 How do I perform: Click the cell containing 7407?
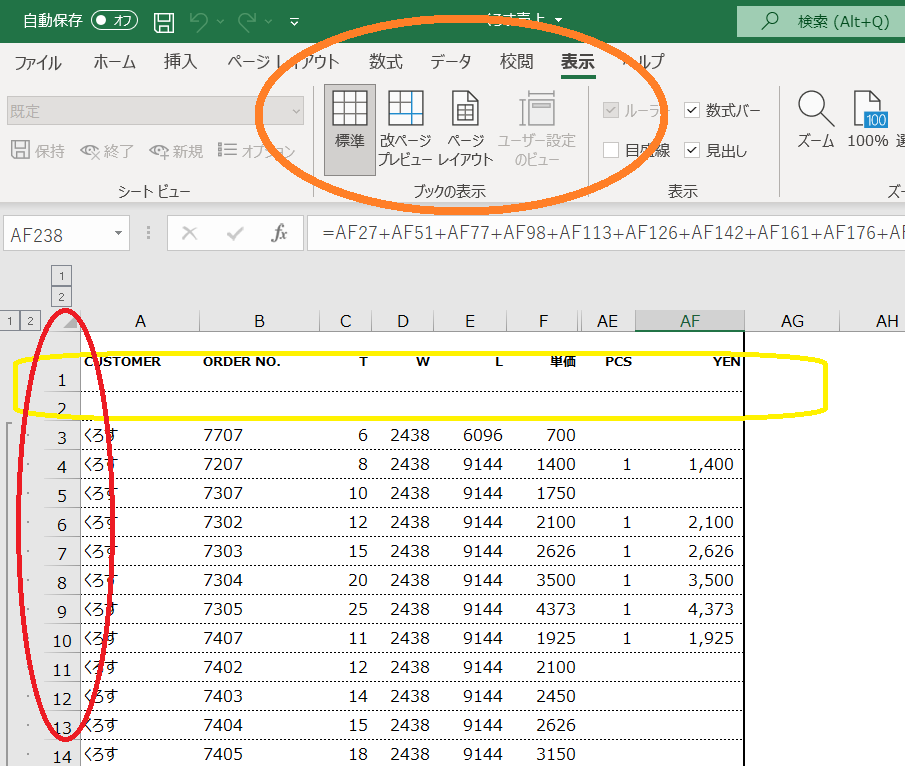point(259,638)
